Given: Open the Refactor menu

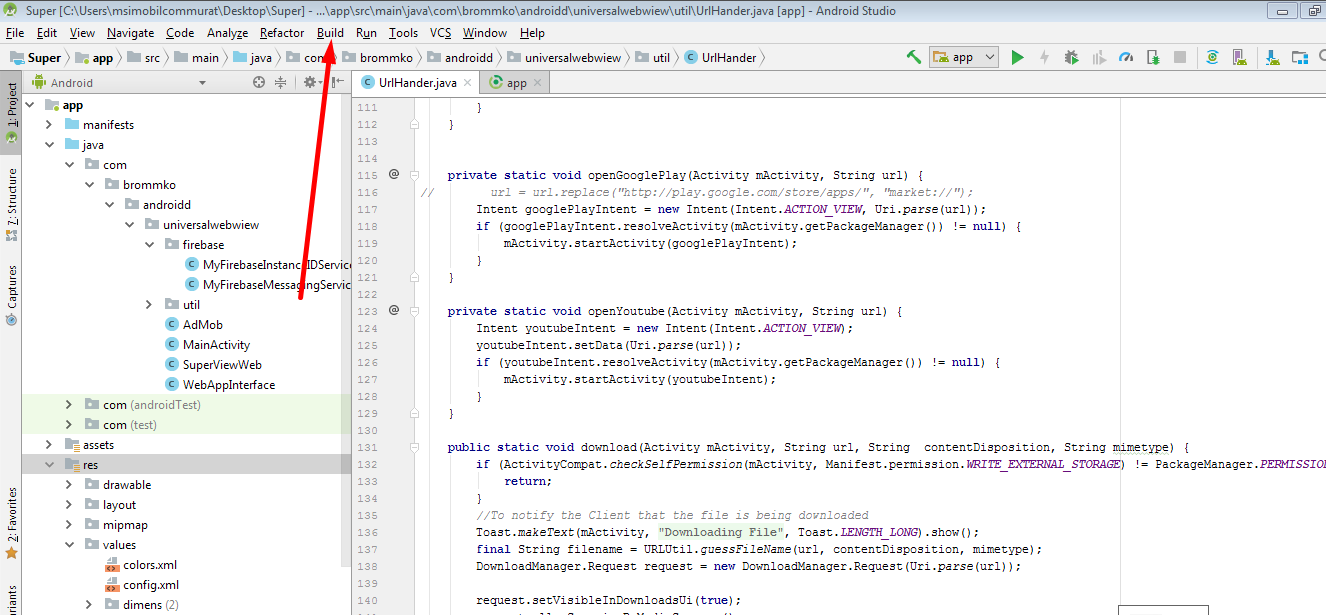Looking at the screenshot, I should [282, 33].
